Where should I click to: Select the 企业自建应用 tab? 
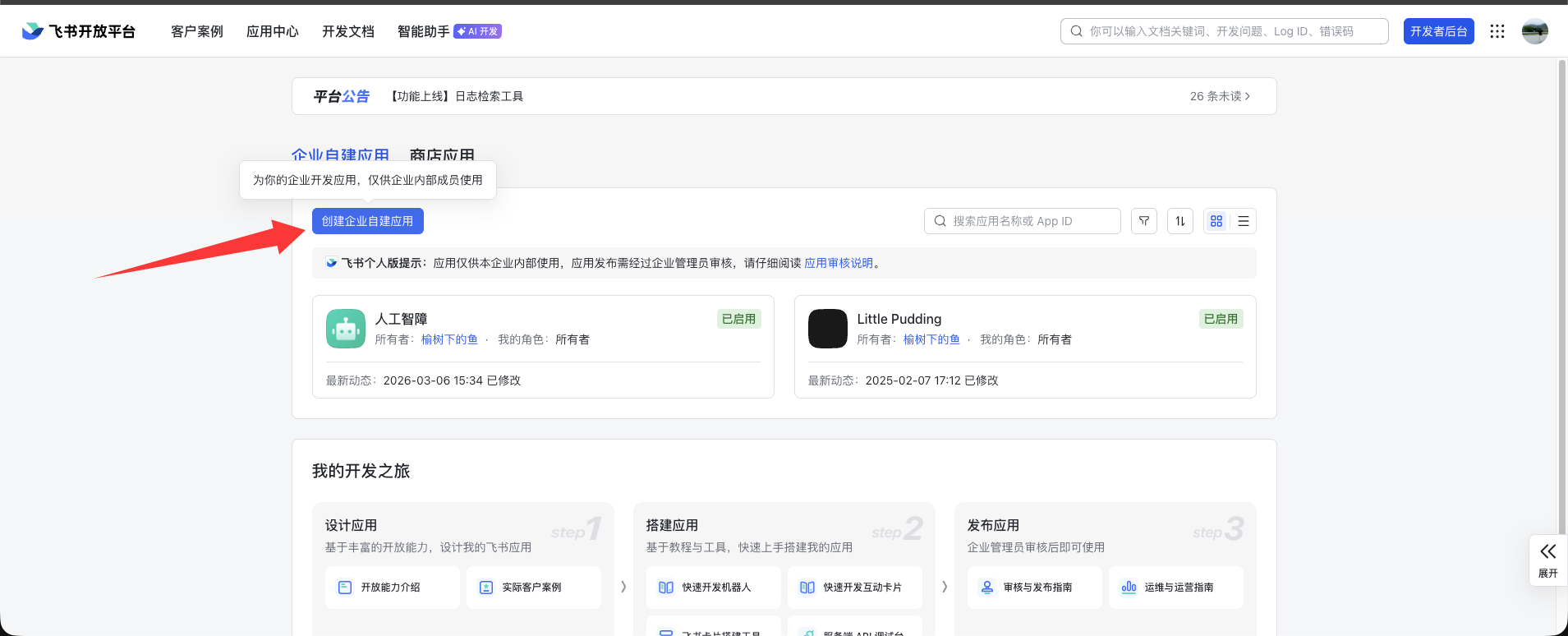340,154
